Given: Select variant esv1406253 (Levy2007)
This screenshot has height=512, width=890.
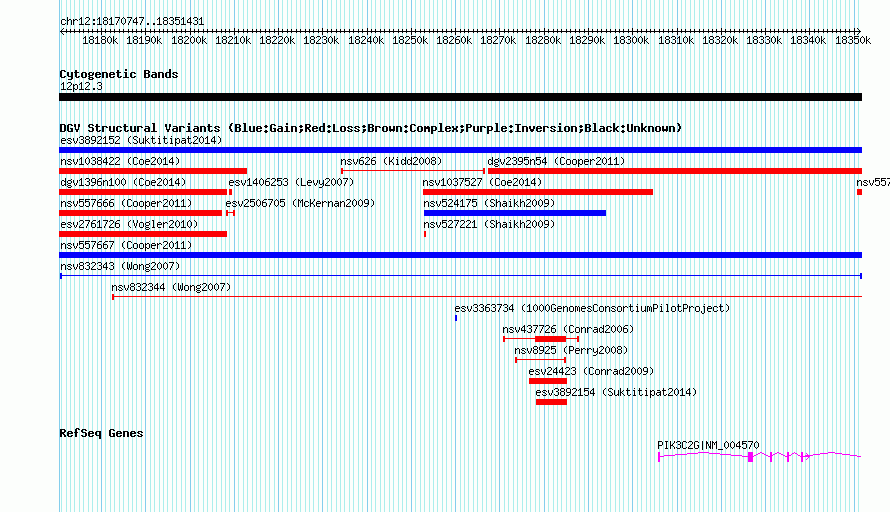Looking at the screenshot, I should [x=291, y=182].
